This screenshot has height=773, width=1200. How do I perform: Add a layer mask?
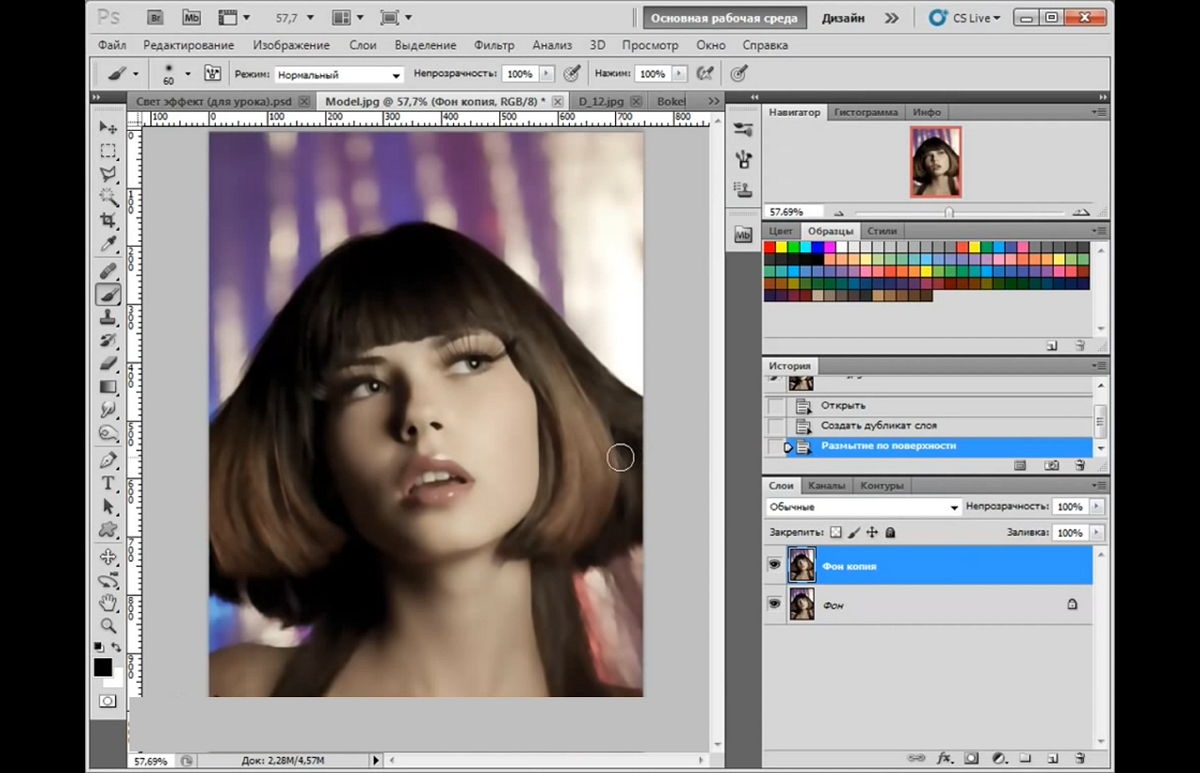point(971,758)
